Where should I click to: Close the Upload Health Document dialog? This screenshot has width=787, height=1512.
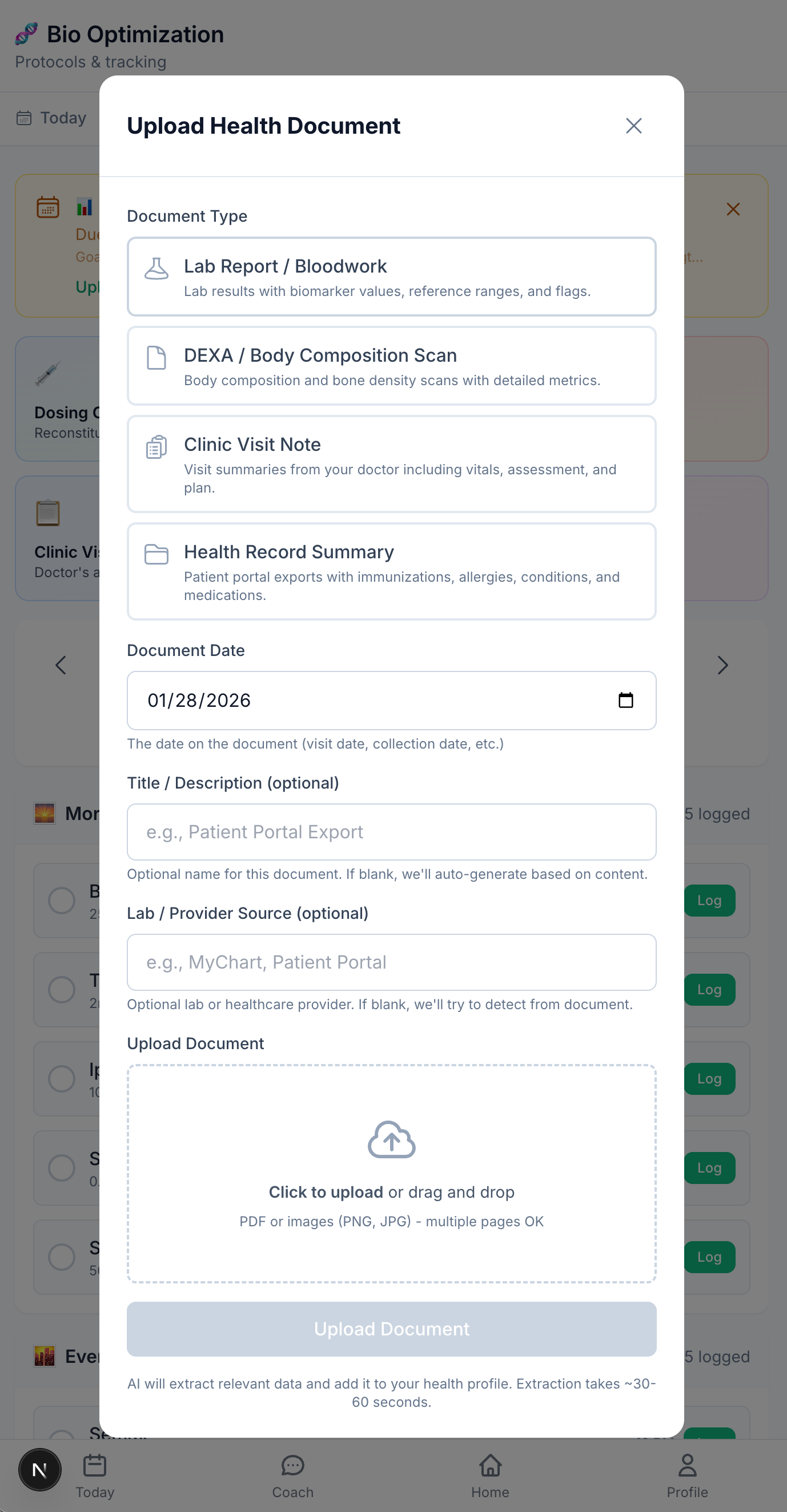click(633, 126)
